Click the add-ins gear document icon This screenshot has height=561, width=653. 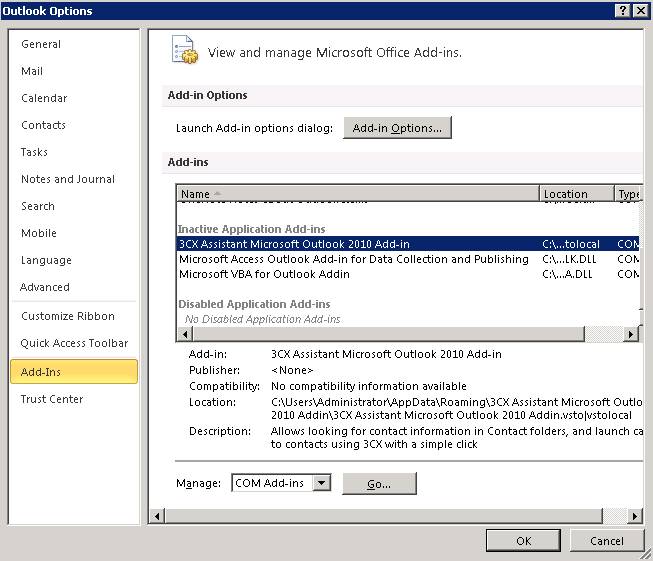[185, 50]
